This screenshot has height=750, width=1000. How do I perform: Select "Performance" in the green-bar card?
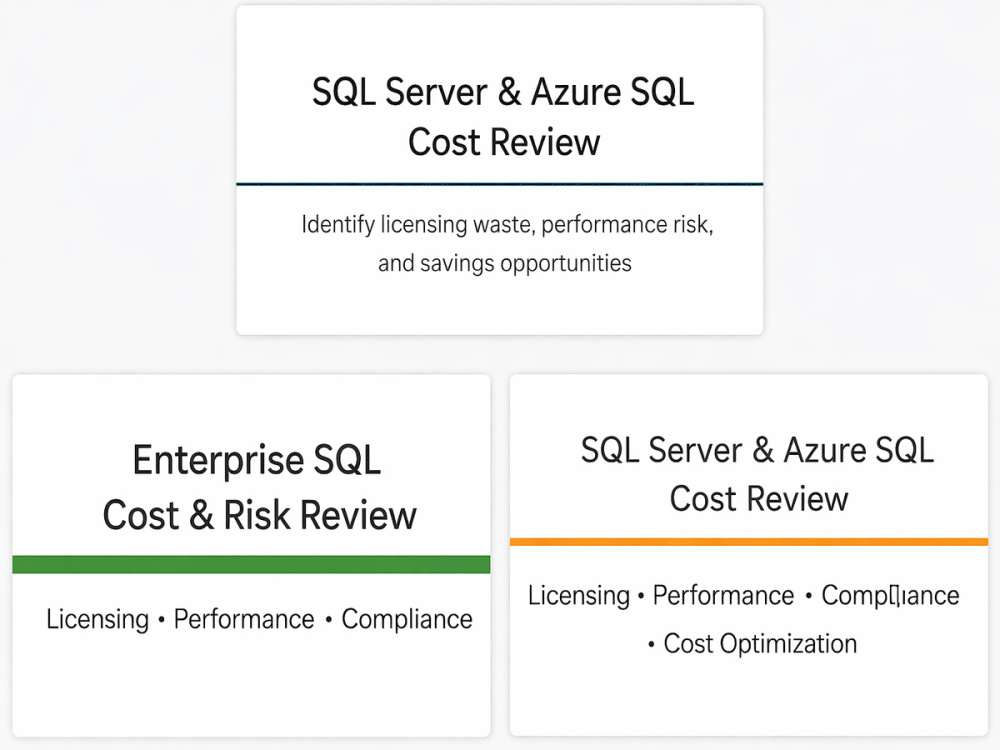[x=244, y=619]
